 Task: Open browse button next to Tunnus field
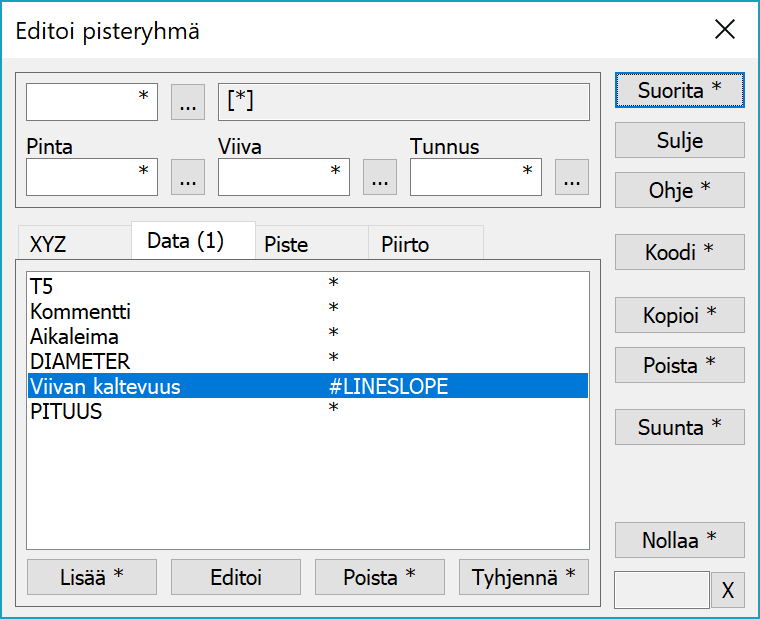571,177
